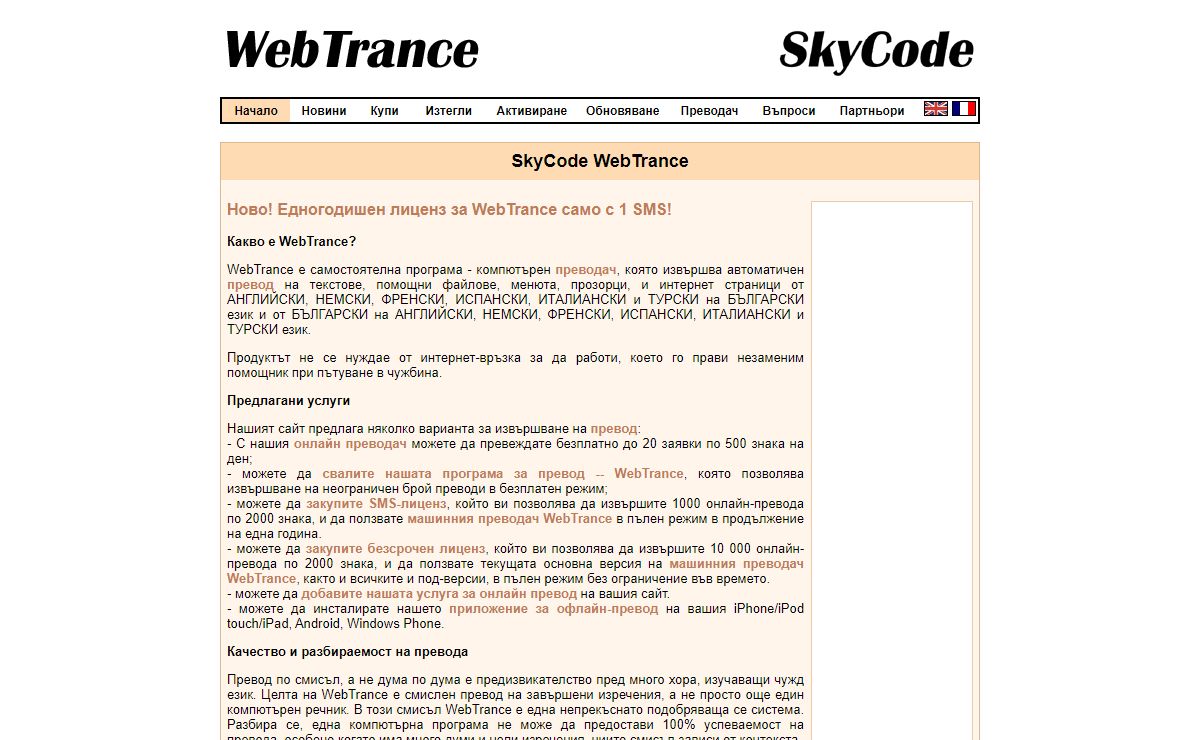
Task: Switch language to French via French flag
Action: (964, 109)
